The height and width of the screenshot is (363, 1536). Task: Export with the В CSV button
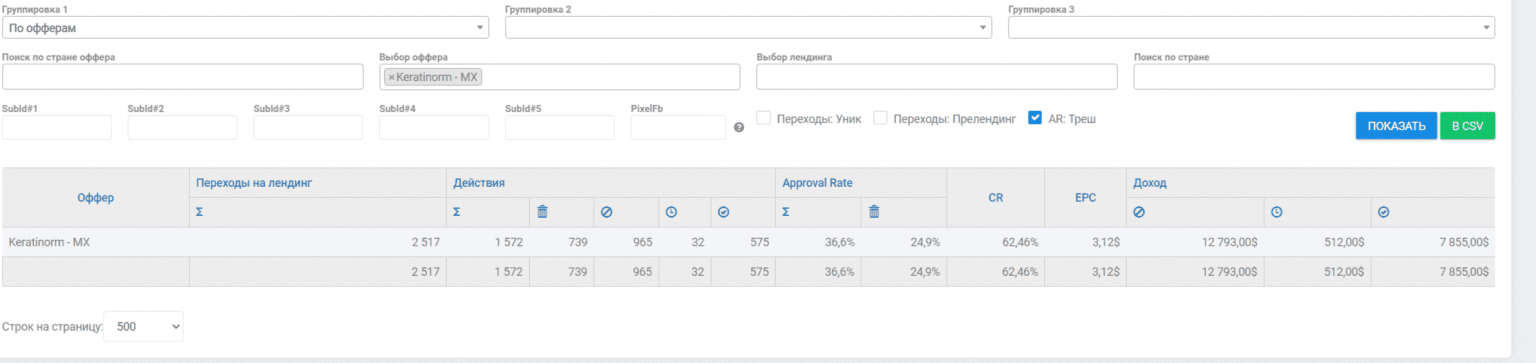click(x=1467, y=126)
